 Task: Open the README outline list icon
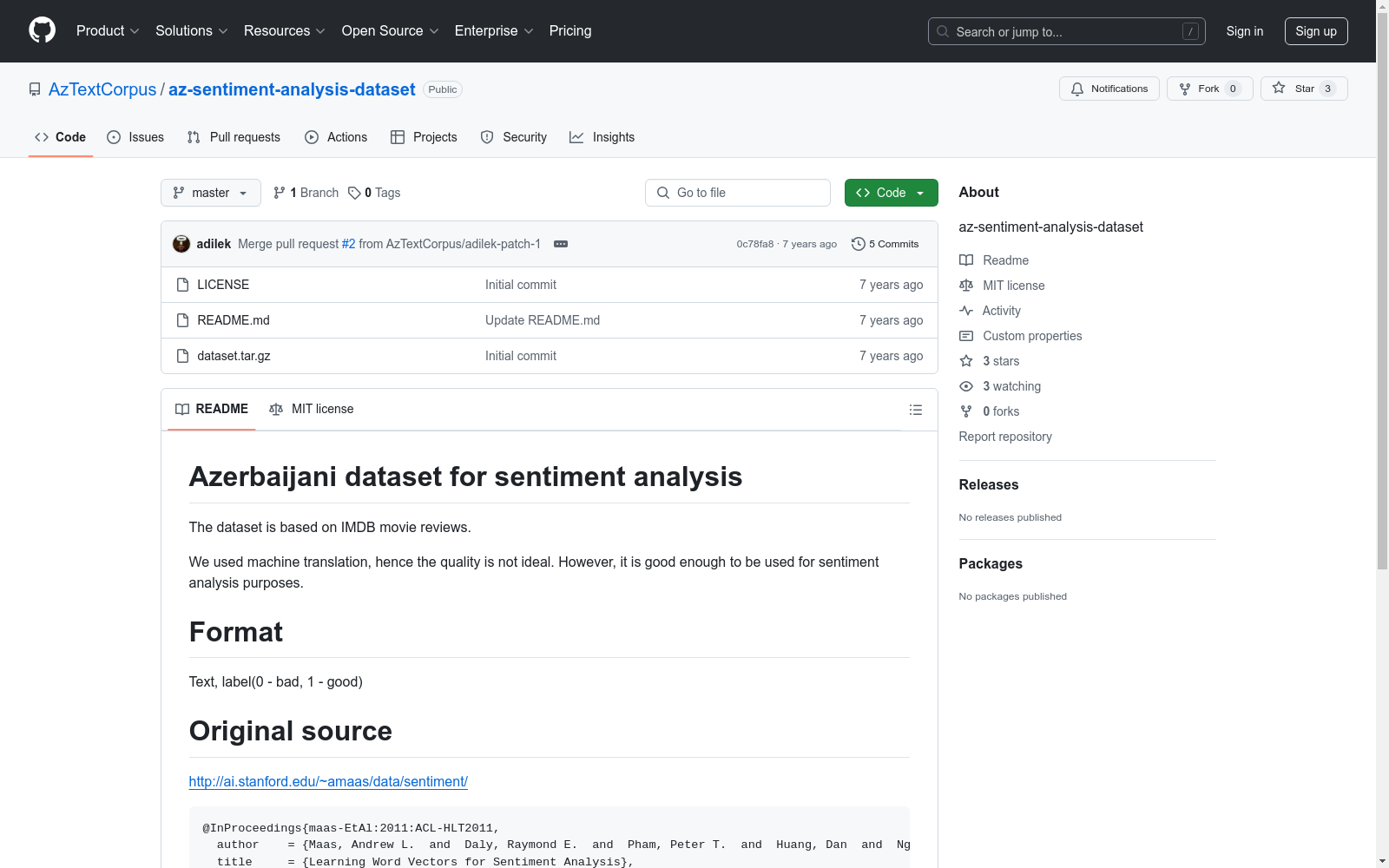coord(916,410)
